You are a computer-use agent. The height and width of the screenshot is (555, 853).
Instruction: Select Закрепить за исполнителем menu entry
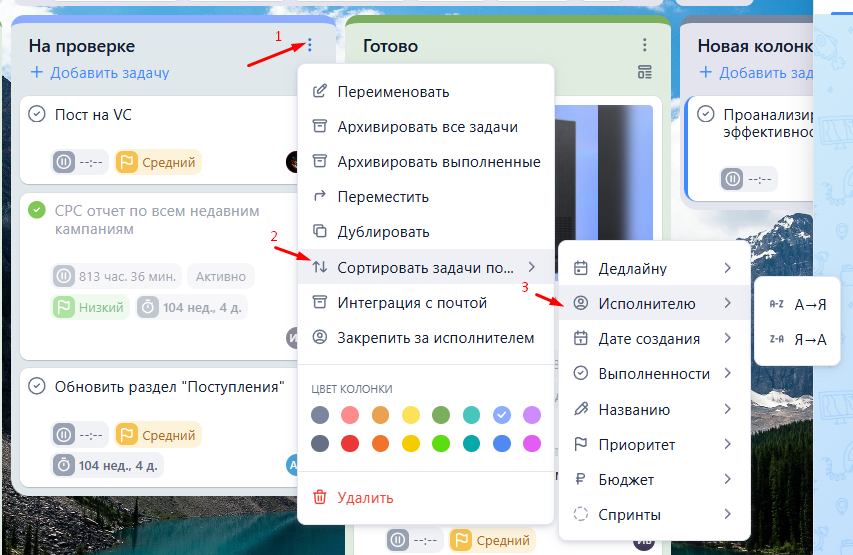(x=426, y=337)
